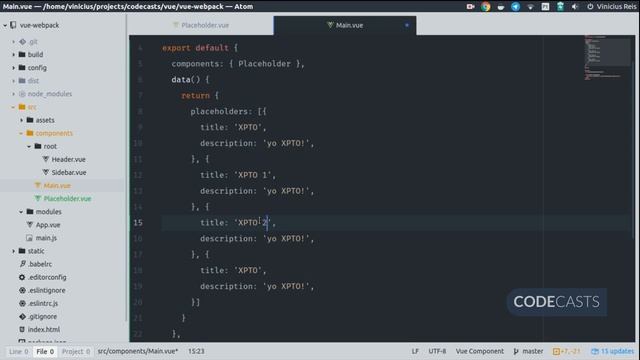Expand the node_modules folder arrow

coord(13,94)
